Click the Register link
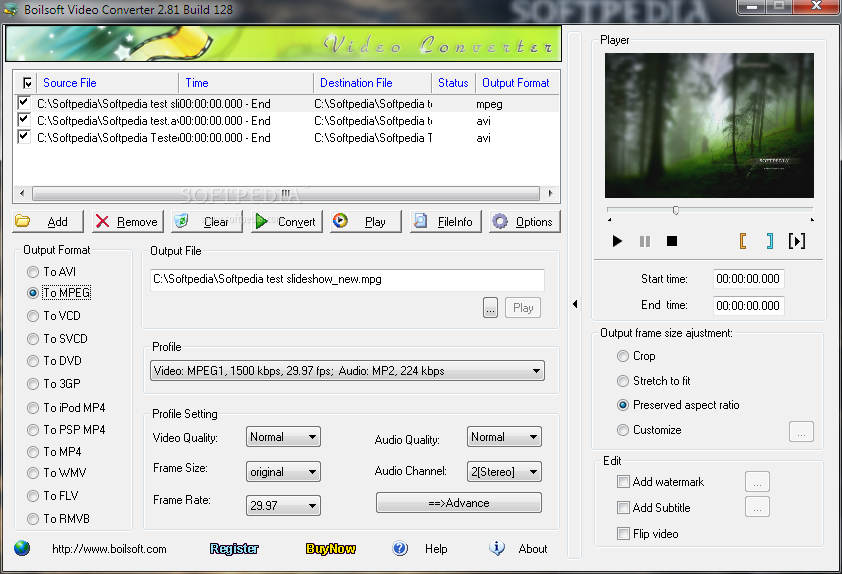The width and height of the screenshot is (842, 574). tap(234, 549)
